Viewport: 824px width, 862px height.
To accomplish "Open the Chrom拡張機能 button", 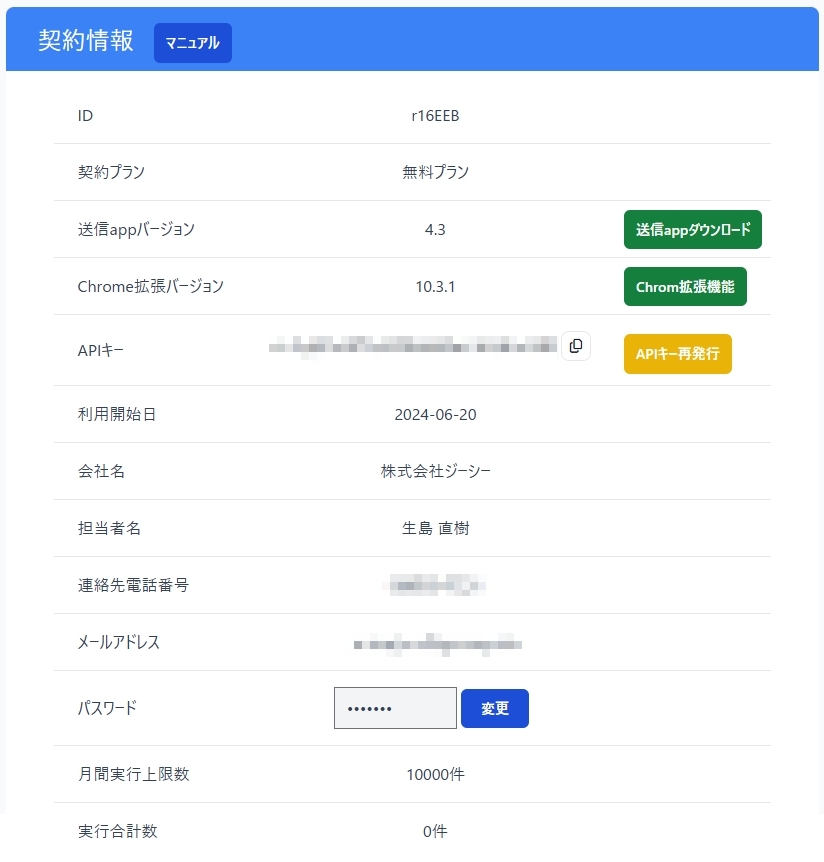I will tap(684, 286).
